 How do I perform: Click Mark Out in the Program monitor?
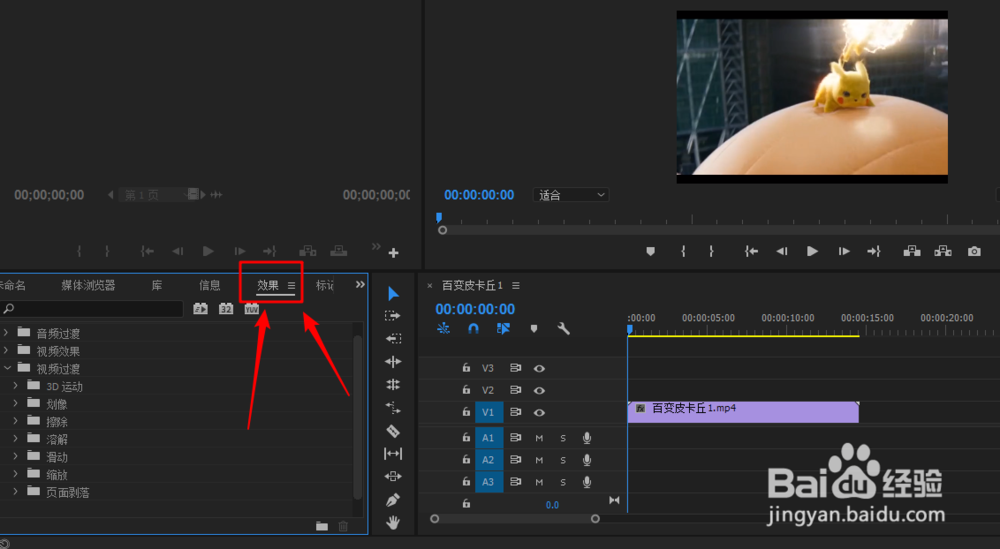712,251
